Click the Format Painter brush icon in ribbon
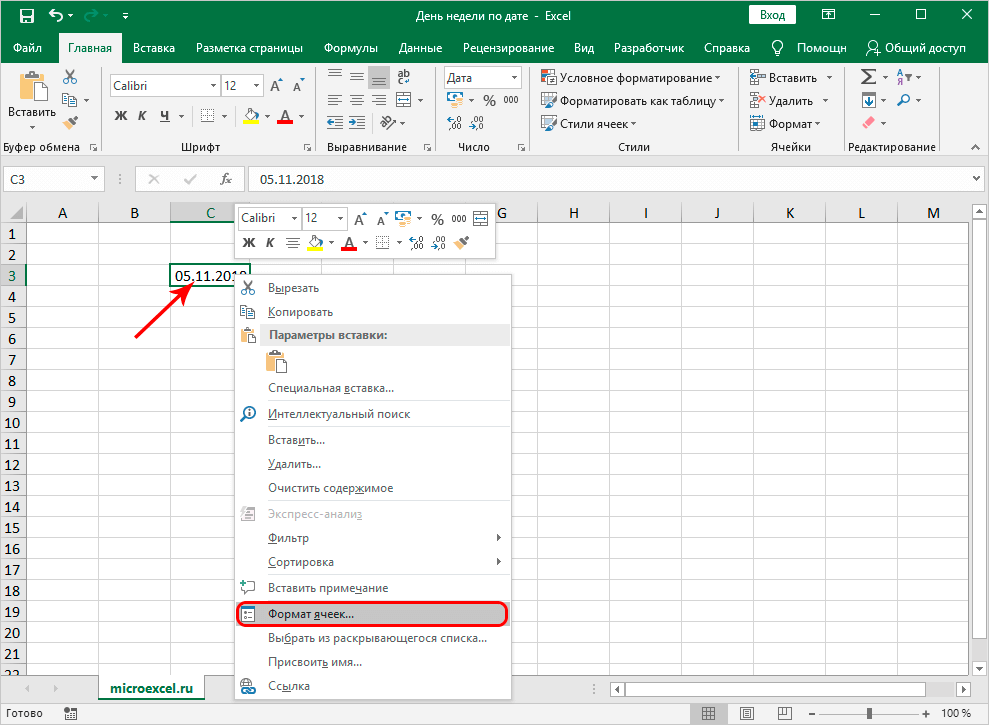Image resolution: width=989 pixels, height=725 pixels. pyautogui.click(x=70, y=122)
